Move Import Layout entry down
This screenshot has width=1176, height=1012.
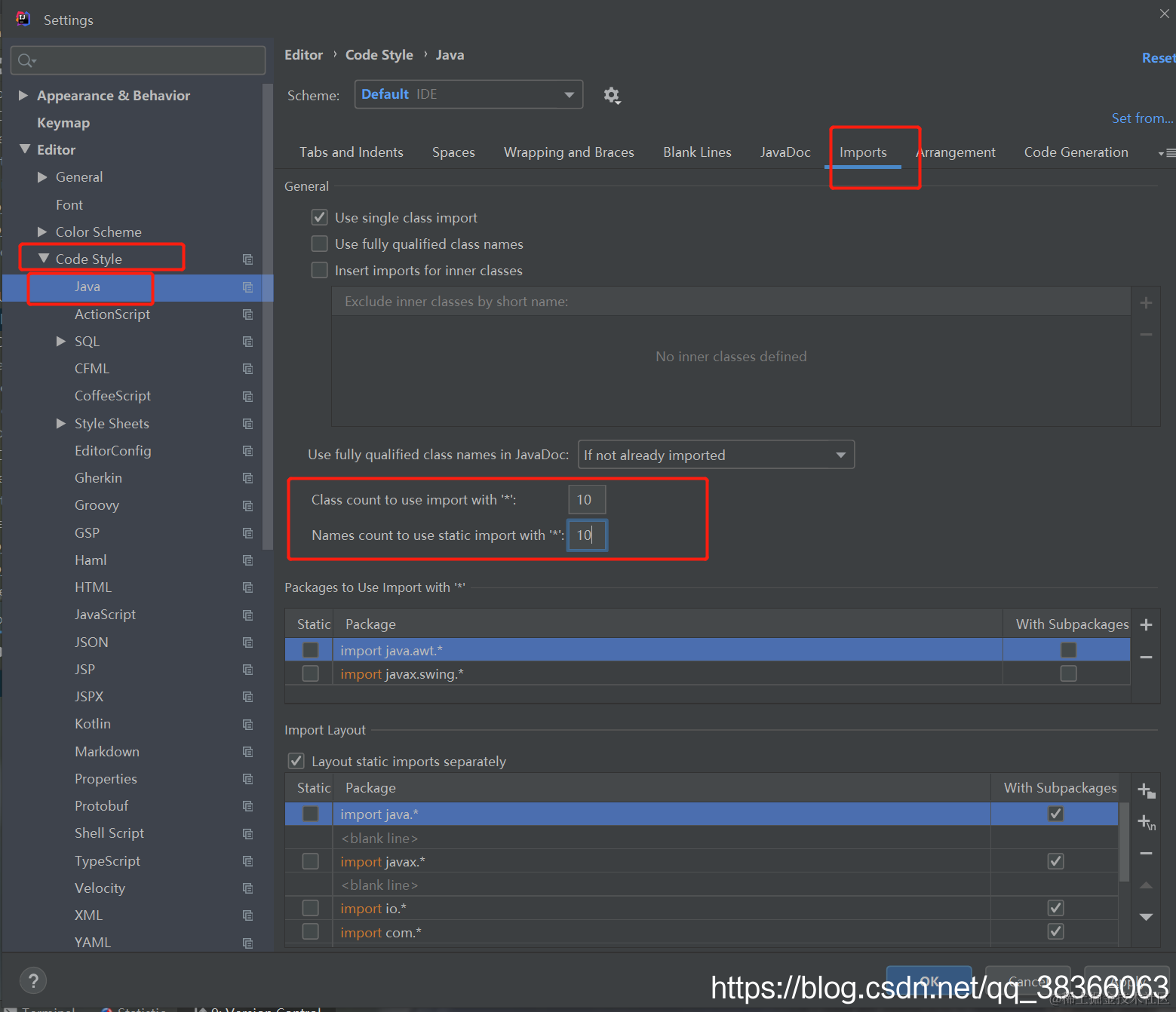(x=1146, y=917)
